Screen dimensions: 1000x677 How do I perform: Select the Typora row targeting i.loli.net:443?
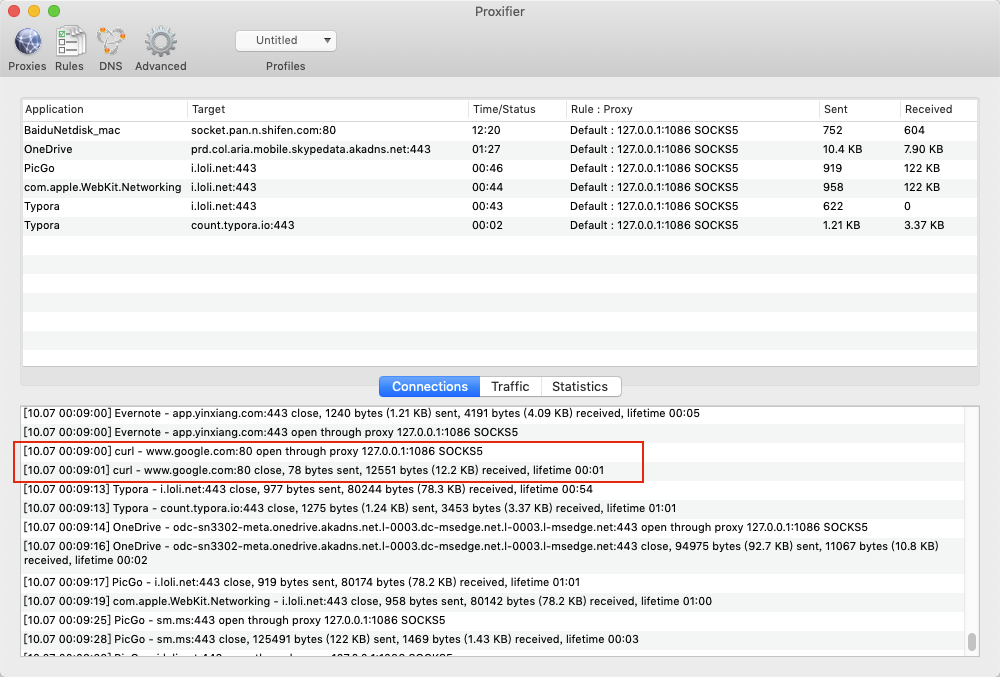(x=500, y=207)
